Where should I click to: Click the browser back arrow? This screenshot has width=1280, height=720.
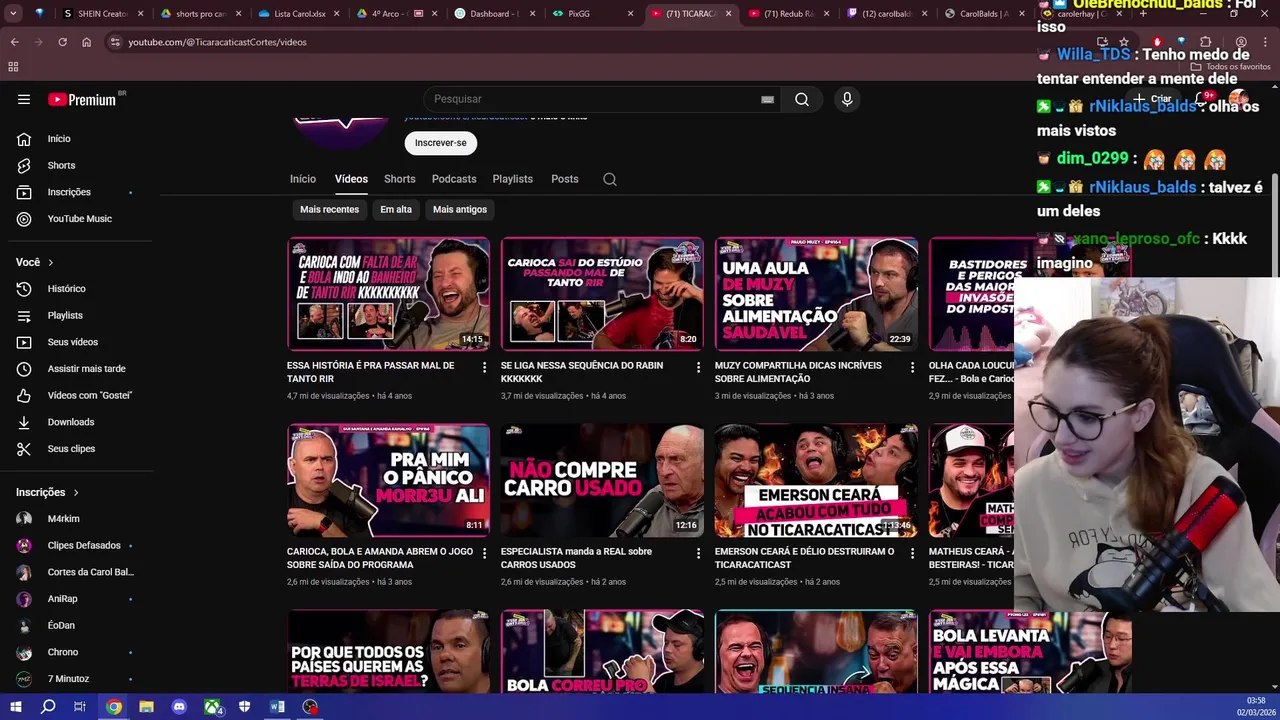point(14,42)
